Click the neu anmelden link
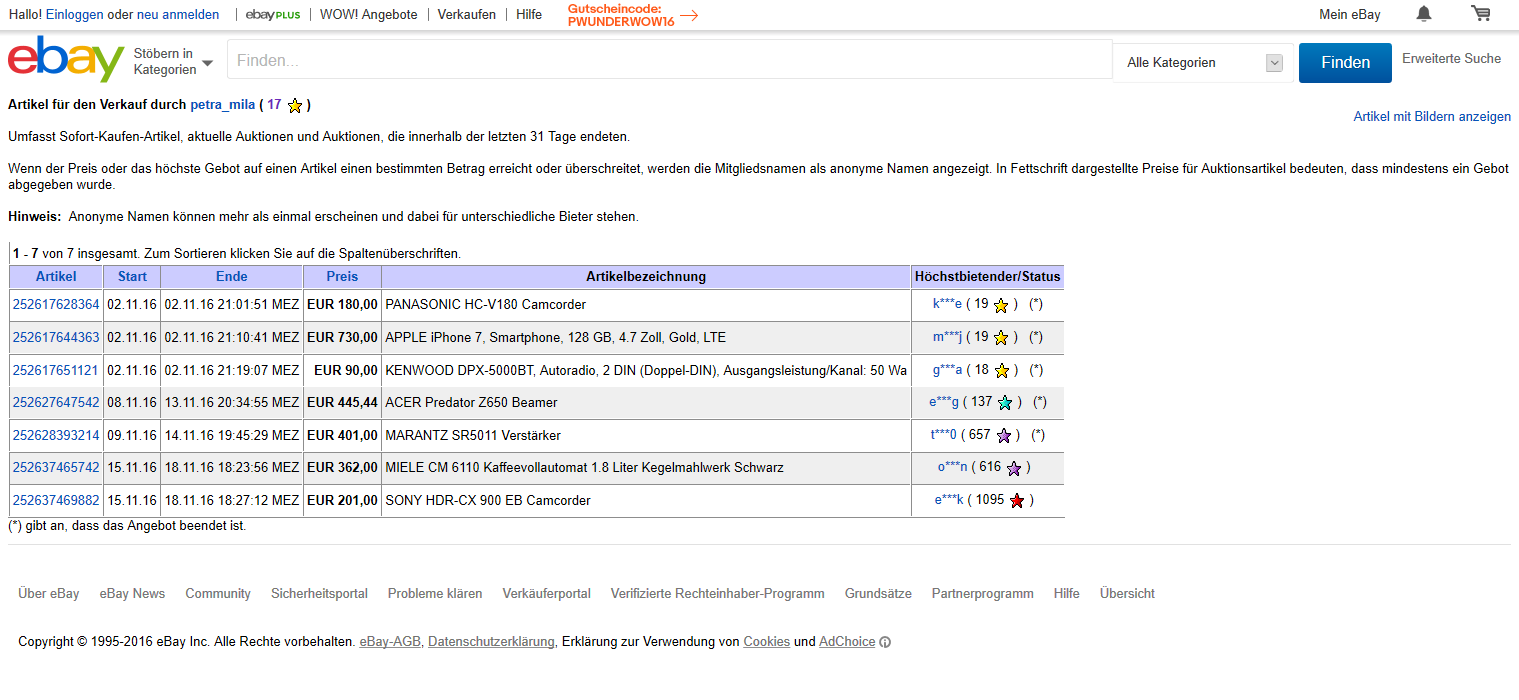Screen dimensions: 1519x700 (178, 14)
